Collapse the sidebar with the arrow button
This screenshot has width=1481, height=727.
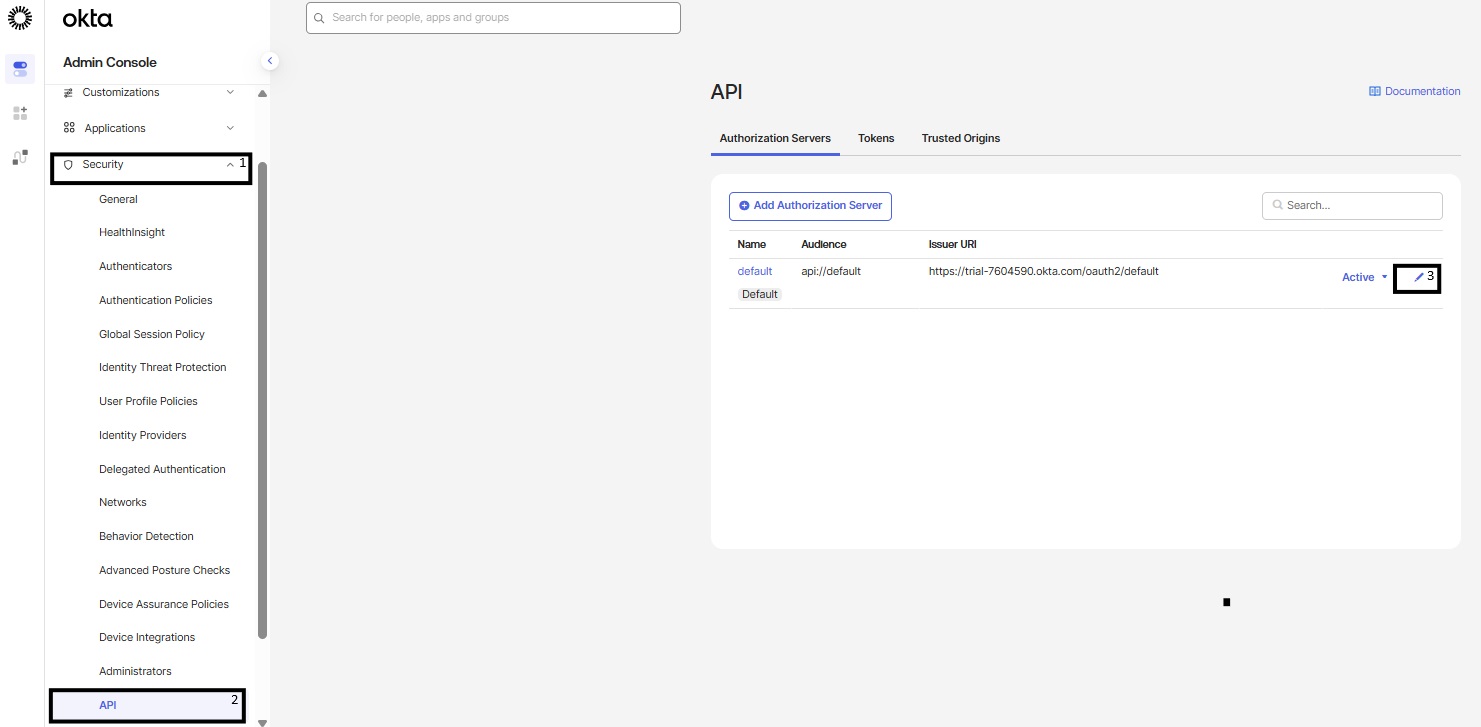pyautogui.click(x=269, y=61)
